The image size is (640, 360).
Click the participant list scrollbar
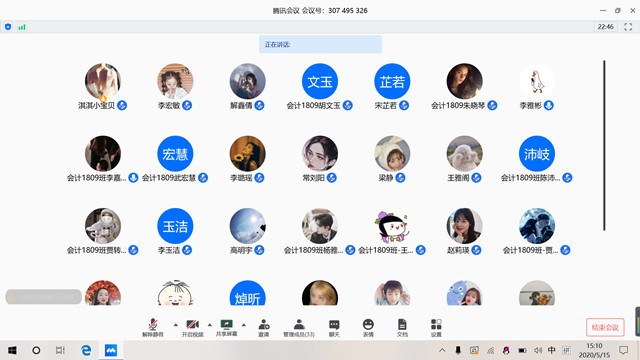(x=604, y=145)
